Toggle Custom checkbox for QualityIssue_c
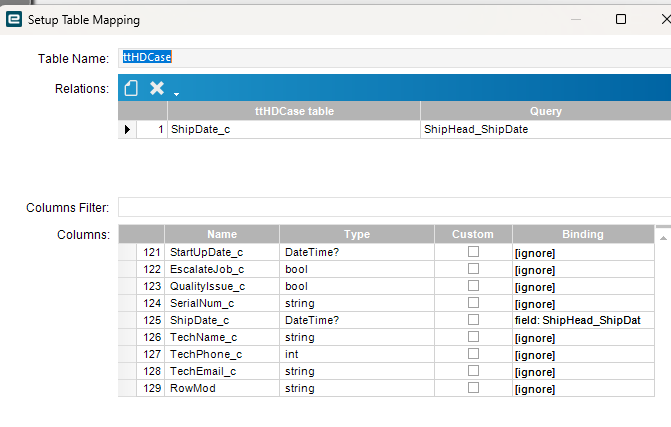 [x=473, y=286]
